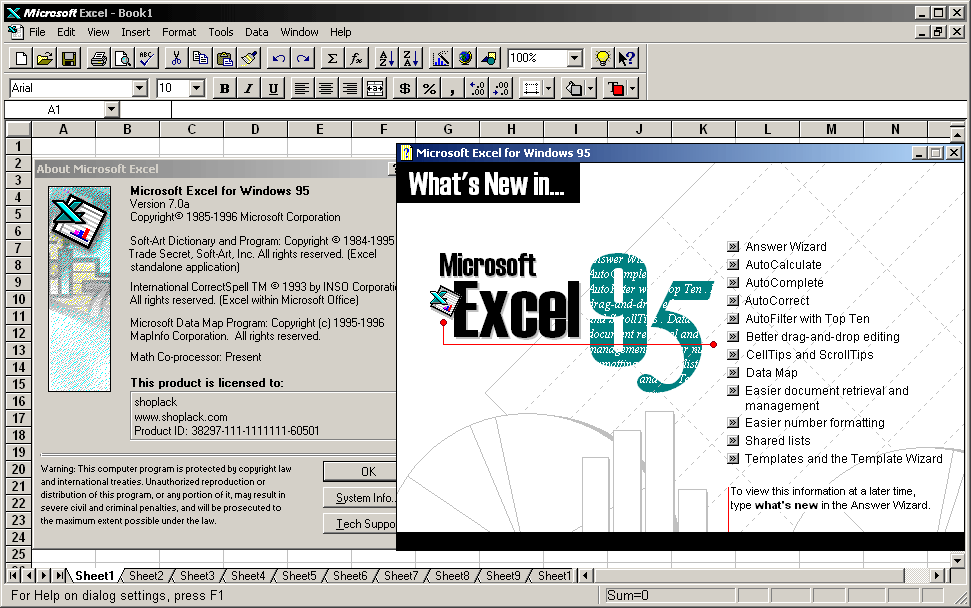Click OK to dismiss About dialog
The height and width of the screenshot is (608, 971).
tap(362, 471)
